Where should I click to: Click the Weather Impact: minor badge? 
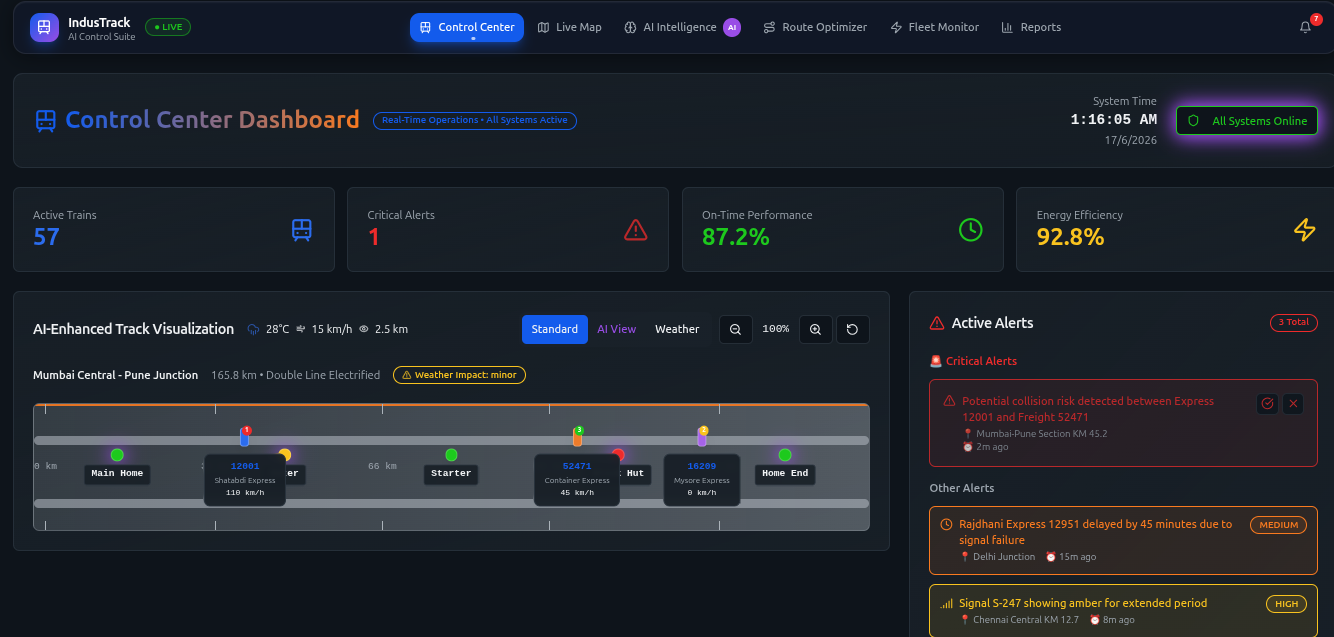point(459,375)
